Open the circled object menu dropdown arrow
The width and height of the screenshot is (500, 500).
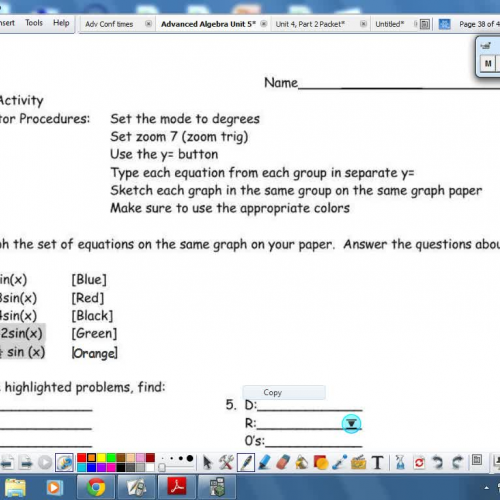point(351,424)
